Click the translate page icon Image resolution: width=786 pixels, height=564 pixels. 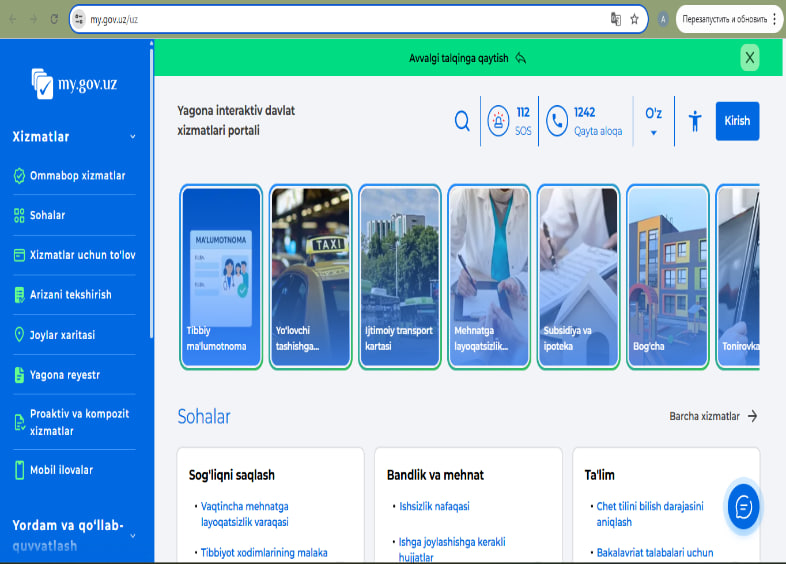616,19
